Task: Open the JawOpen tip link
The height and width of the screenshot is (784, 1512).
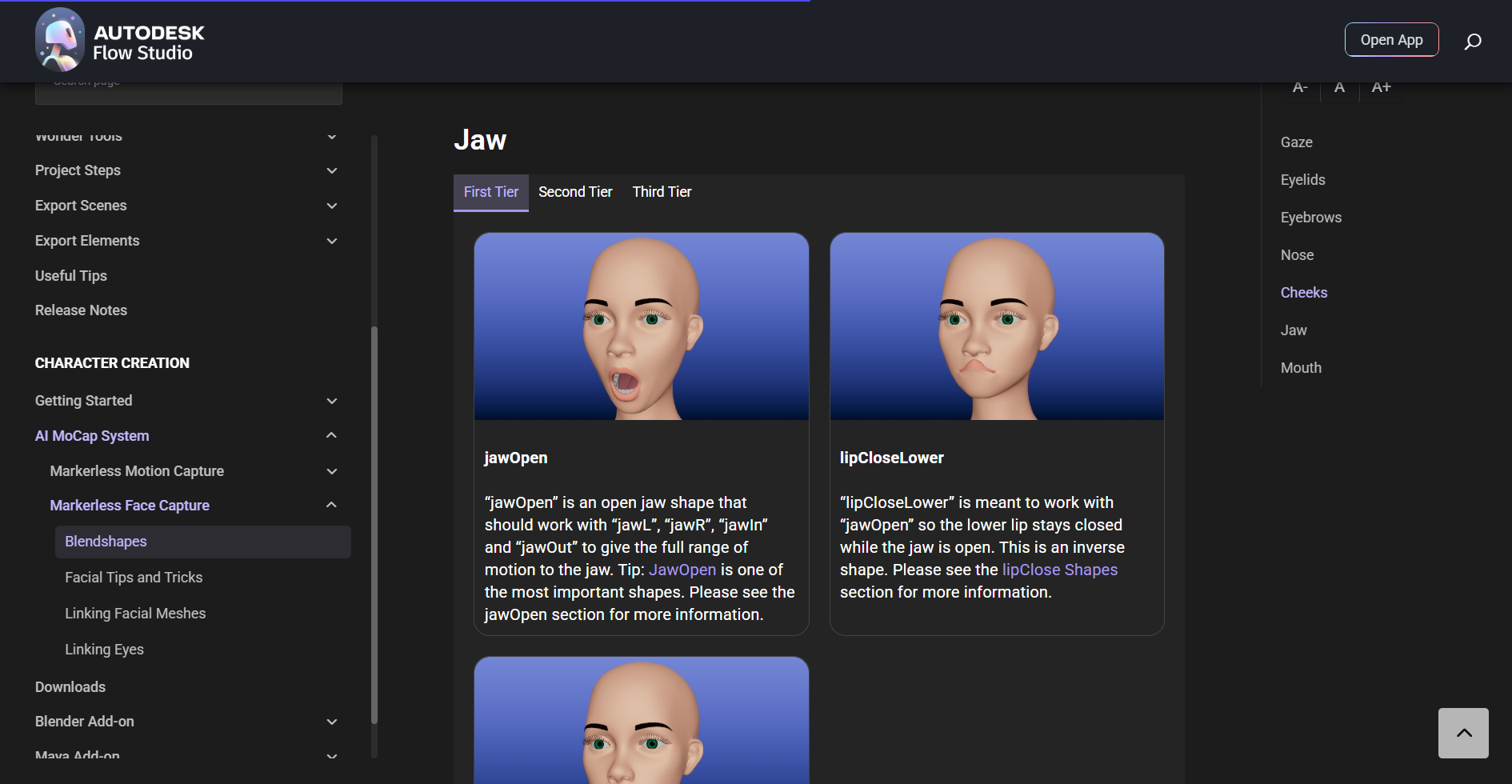Action: click(x=682, y=570)
